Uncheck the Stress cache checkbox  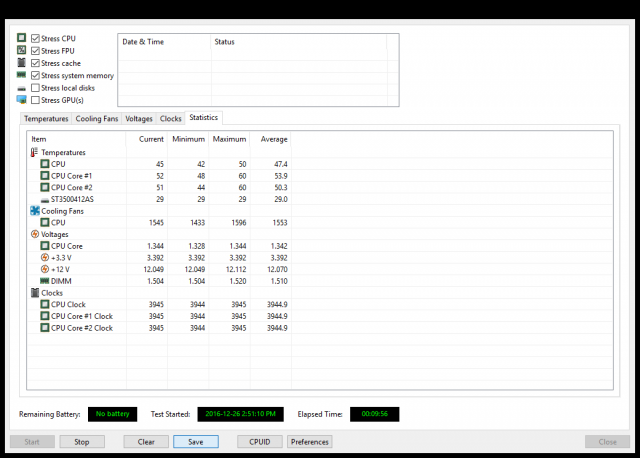tap(36, 63)
